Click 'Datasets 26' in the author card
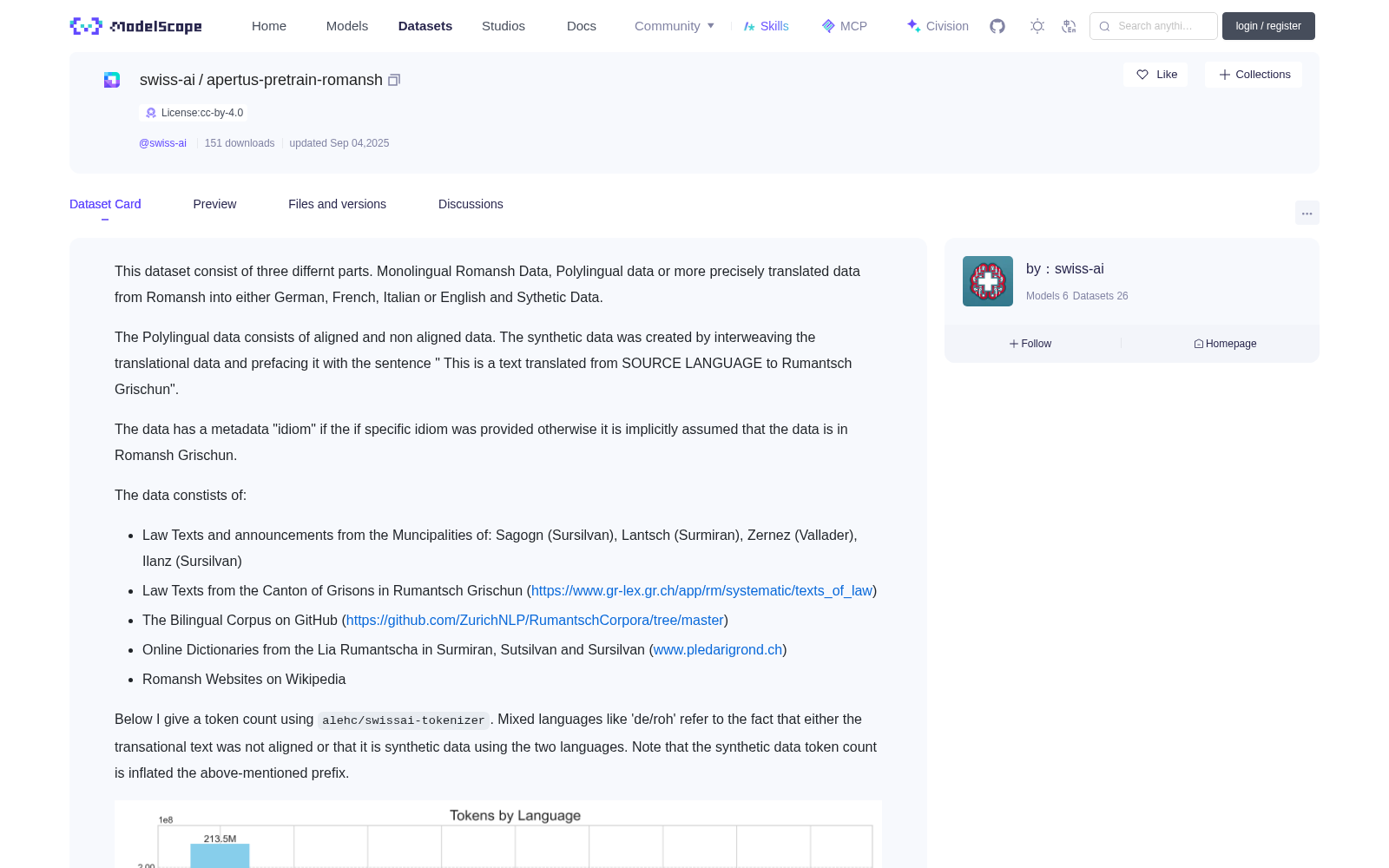Viewport: 1389px width, 868px height. click(x=1101, y=296)
